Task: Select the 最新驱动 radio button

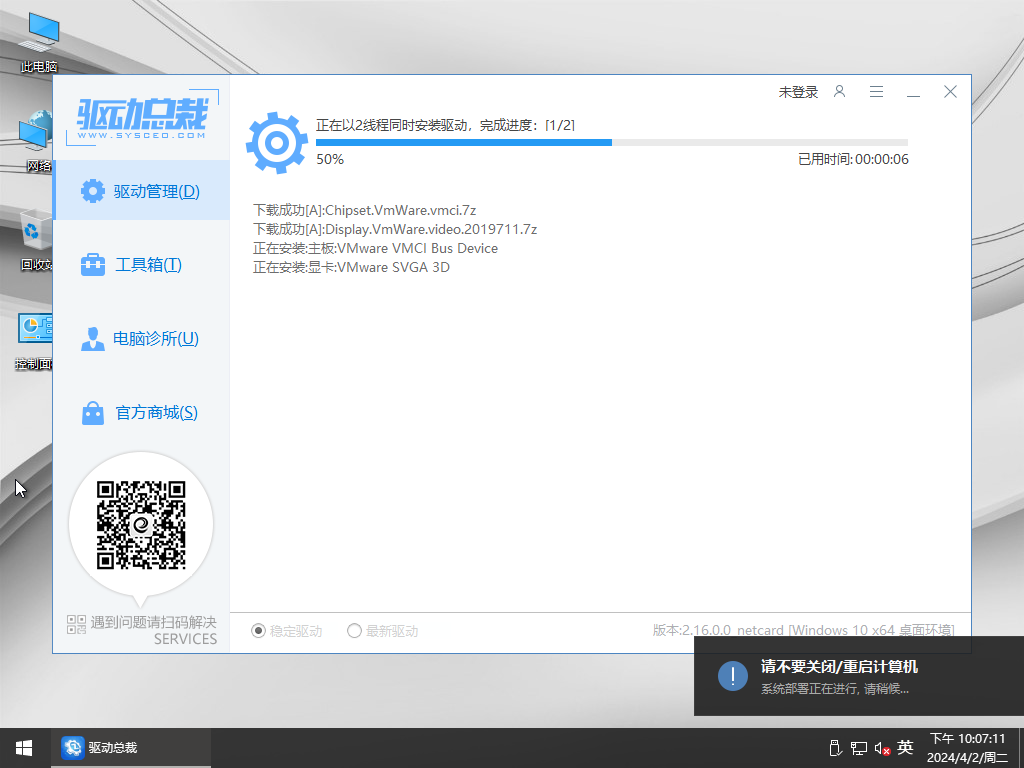Action: [354, 631]
